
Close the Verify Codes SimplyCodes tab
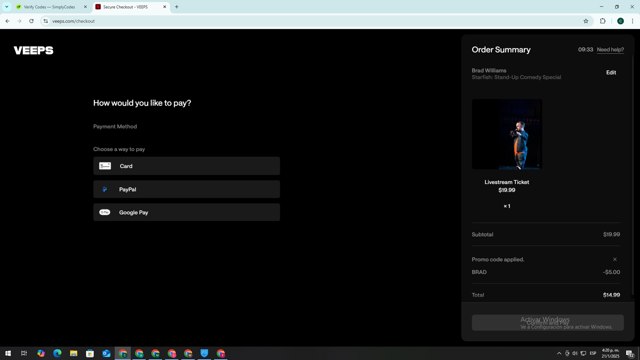[85, 7]
